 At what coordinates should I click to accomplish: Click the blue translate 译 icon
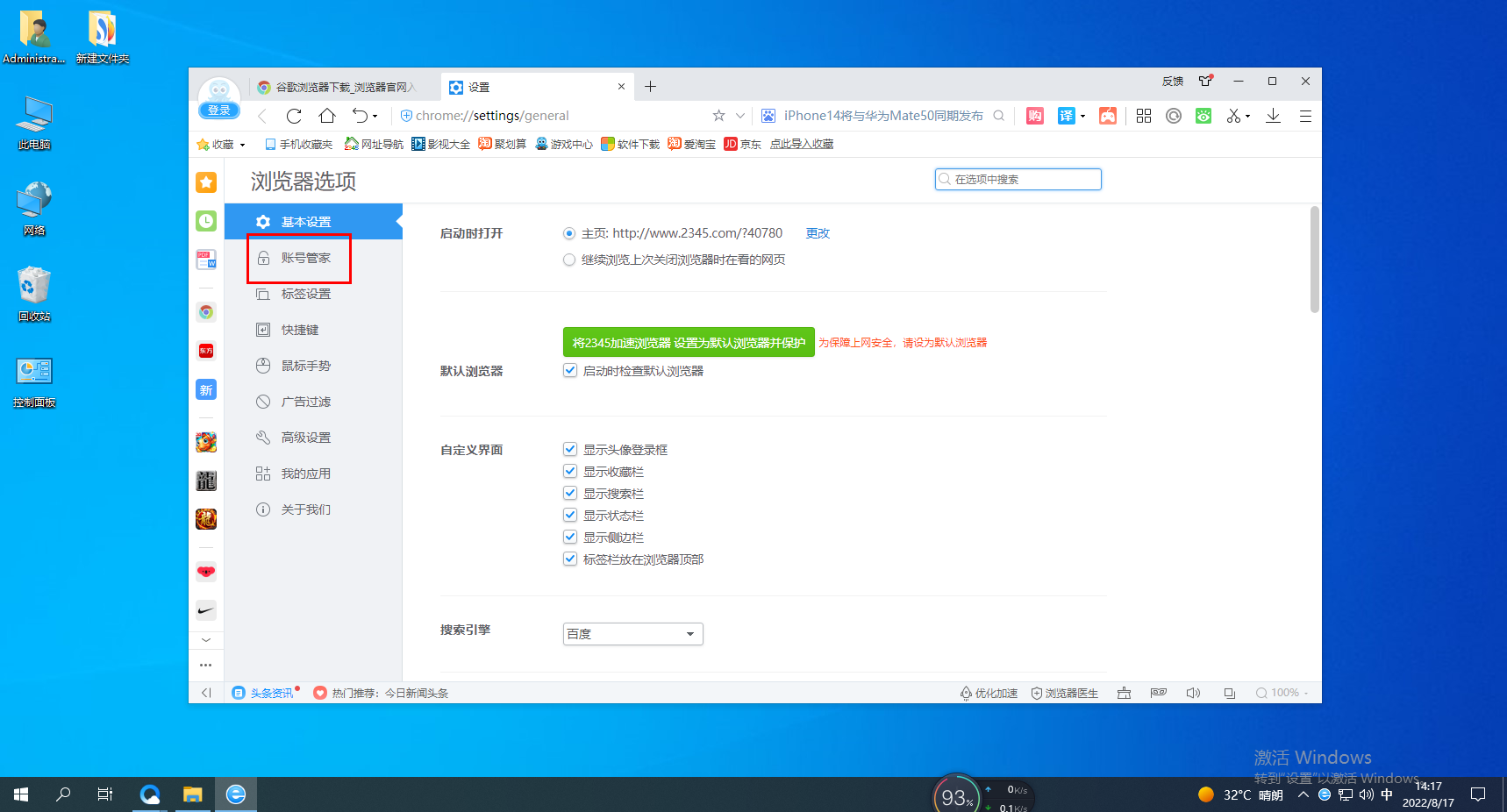pyautogui.click(x=1066, y=116)
